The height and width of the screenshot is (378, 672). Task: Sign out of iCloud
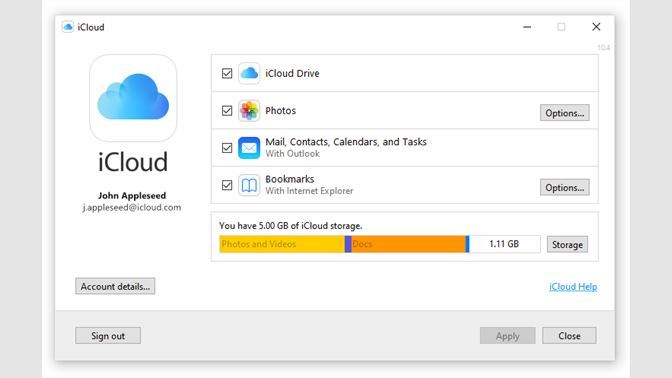pos(108,336)
